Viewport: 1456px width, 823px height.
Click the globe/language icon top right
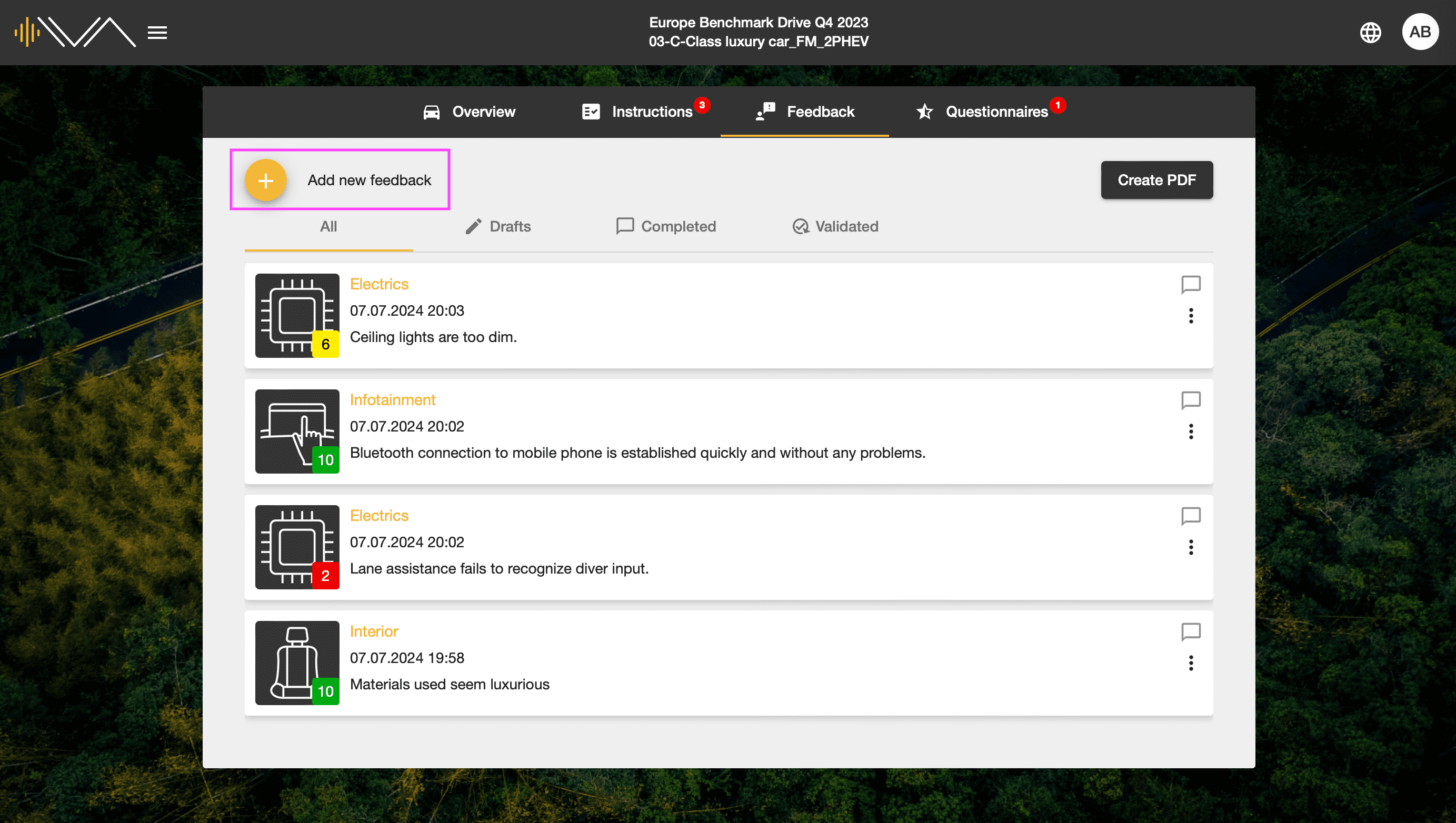point(1371,32)
